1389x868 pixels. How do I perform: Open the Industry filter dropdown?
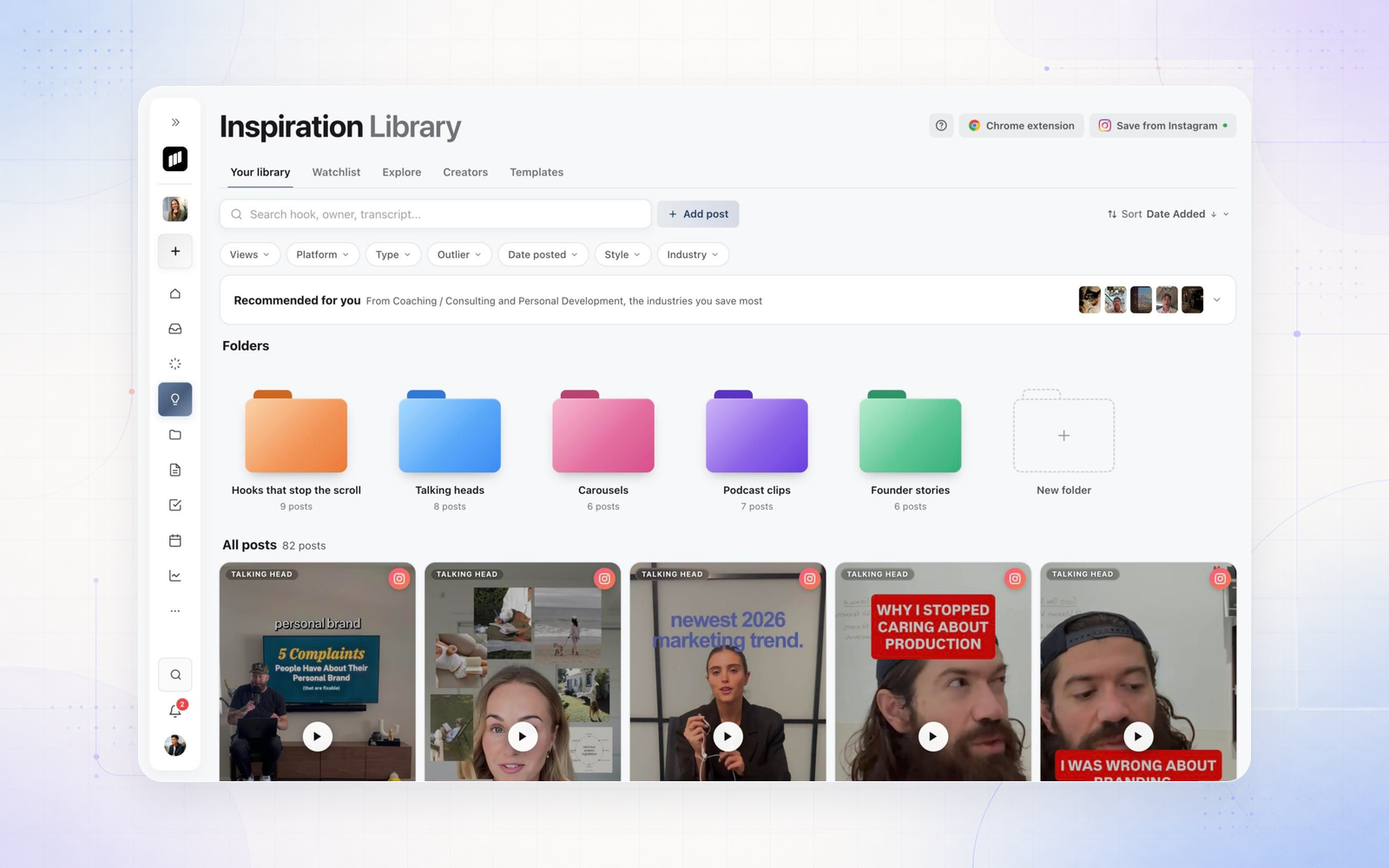pos(693,254)
